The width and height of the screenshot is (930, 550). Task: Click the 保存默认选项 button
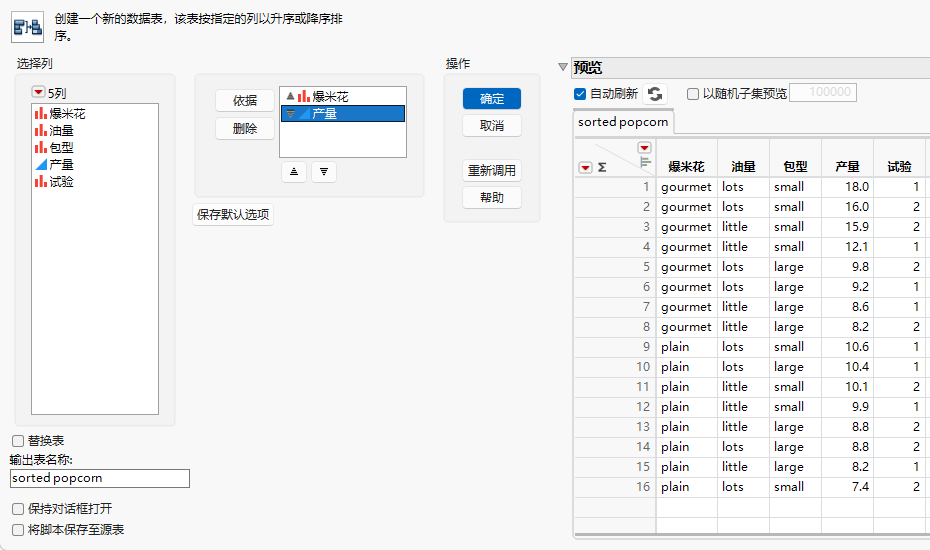coord(233,214)
